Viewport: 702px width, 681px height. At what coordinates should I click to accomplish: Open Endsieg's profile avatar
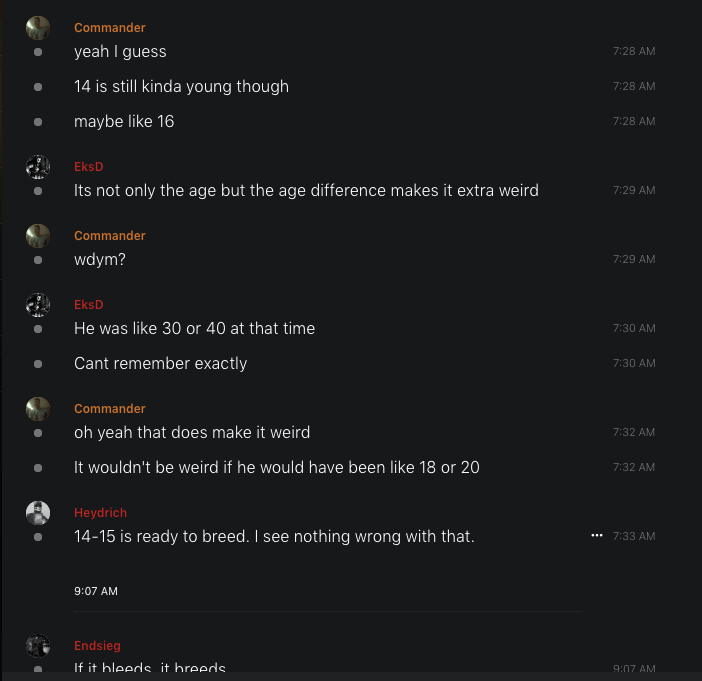tap(38, 646)
